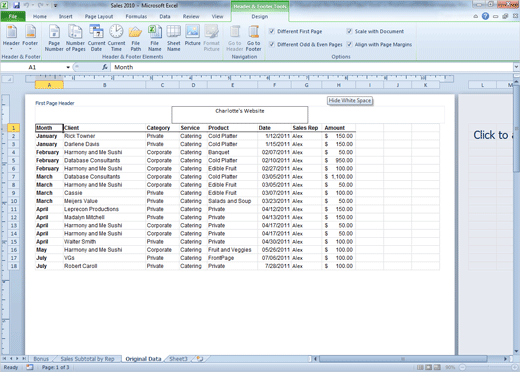This screenshot has height=372, width=520.
Task: Click the Select All corner box
Action: [x=7, y=79]
